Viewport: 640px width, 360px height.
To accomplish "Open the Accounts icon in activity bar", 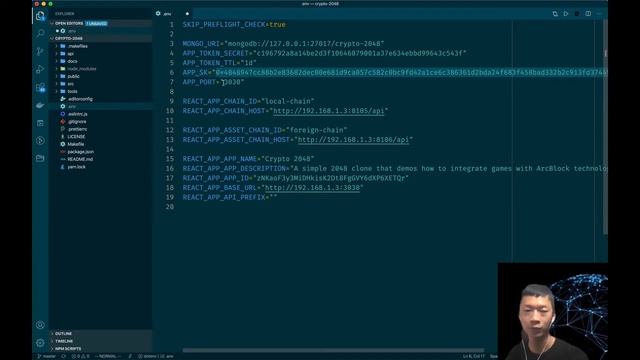I will click(x=40, y=325).
